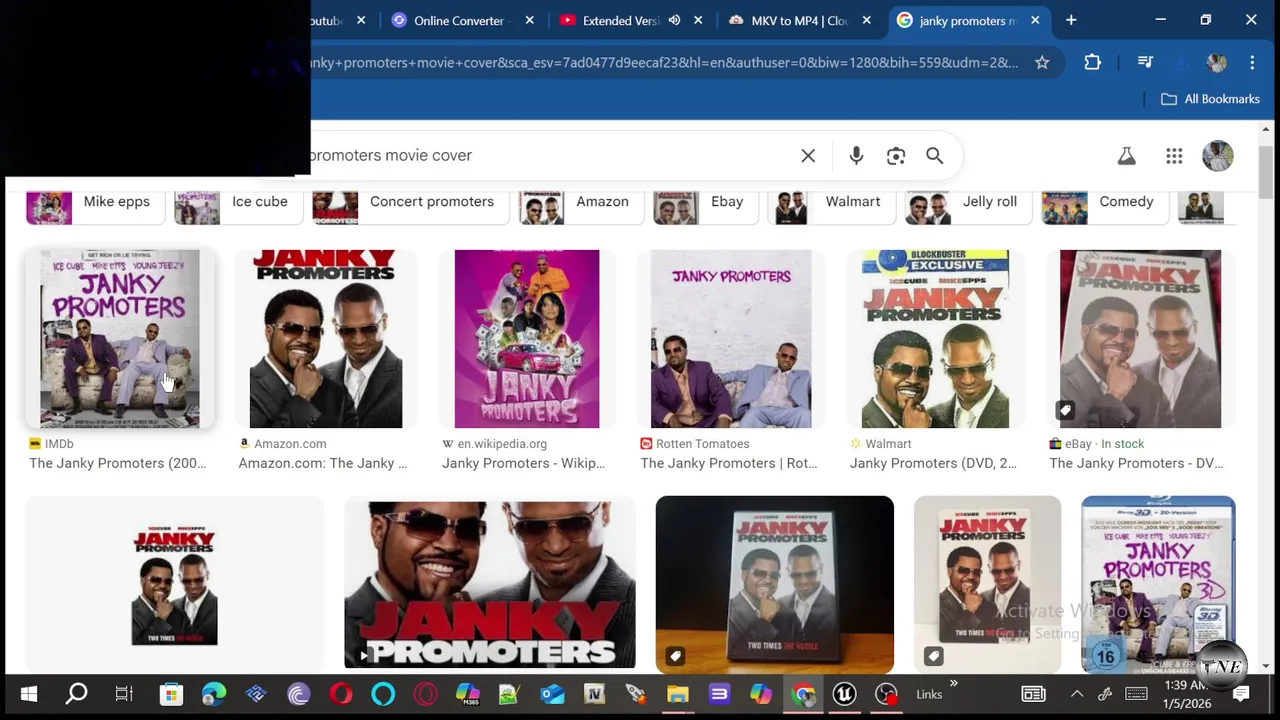Filter results by Walmart chip
The image size is (1280, 720).
(832, 205)
